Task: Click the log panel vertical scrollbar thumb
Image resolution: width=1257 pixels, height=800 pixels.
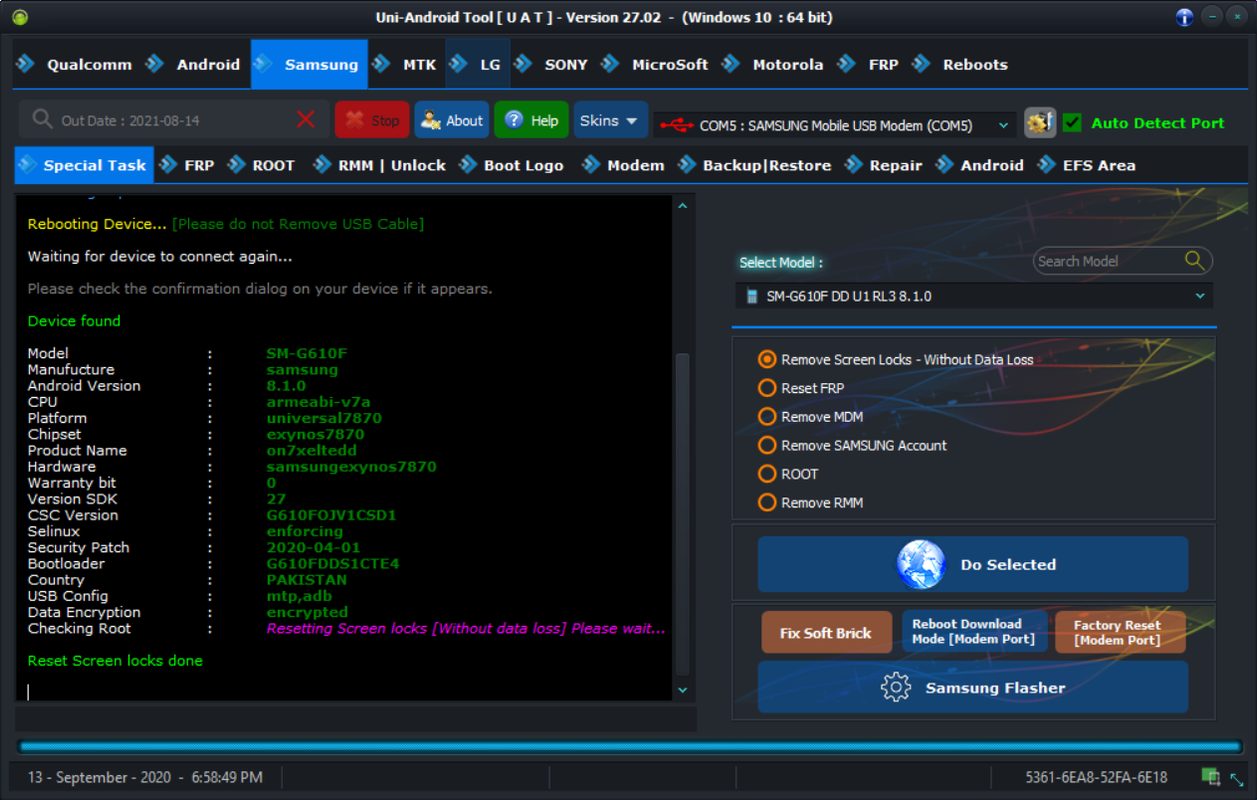Action: point(683,513)
